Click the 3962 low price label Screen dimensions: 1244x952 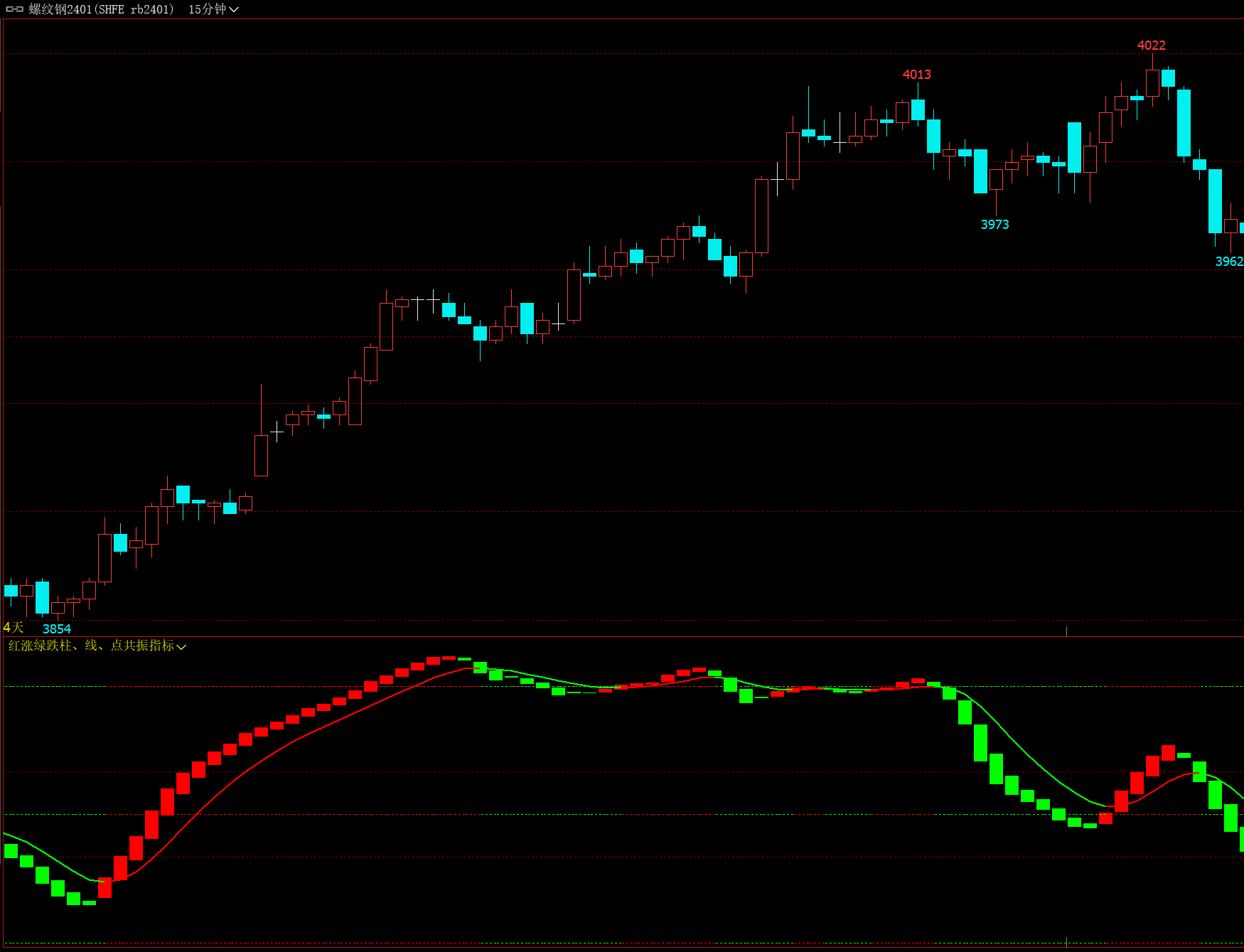point(1229,261)
